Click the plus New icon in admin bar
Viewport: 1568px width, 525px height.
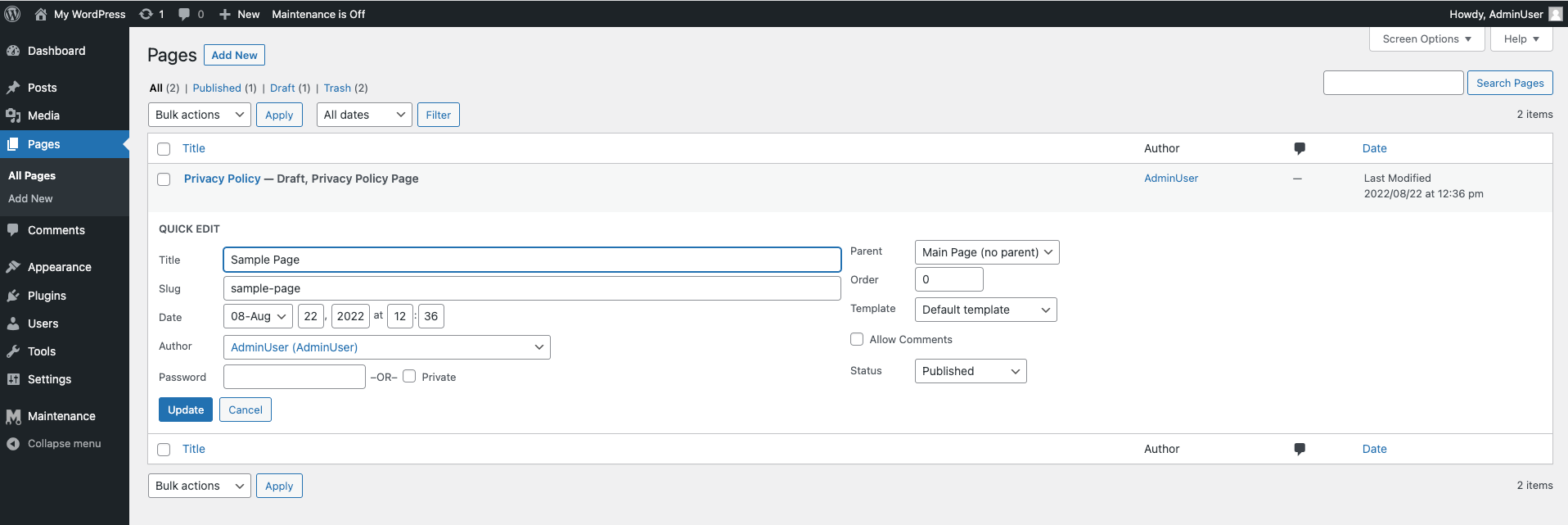click(225, 14)
